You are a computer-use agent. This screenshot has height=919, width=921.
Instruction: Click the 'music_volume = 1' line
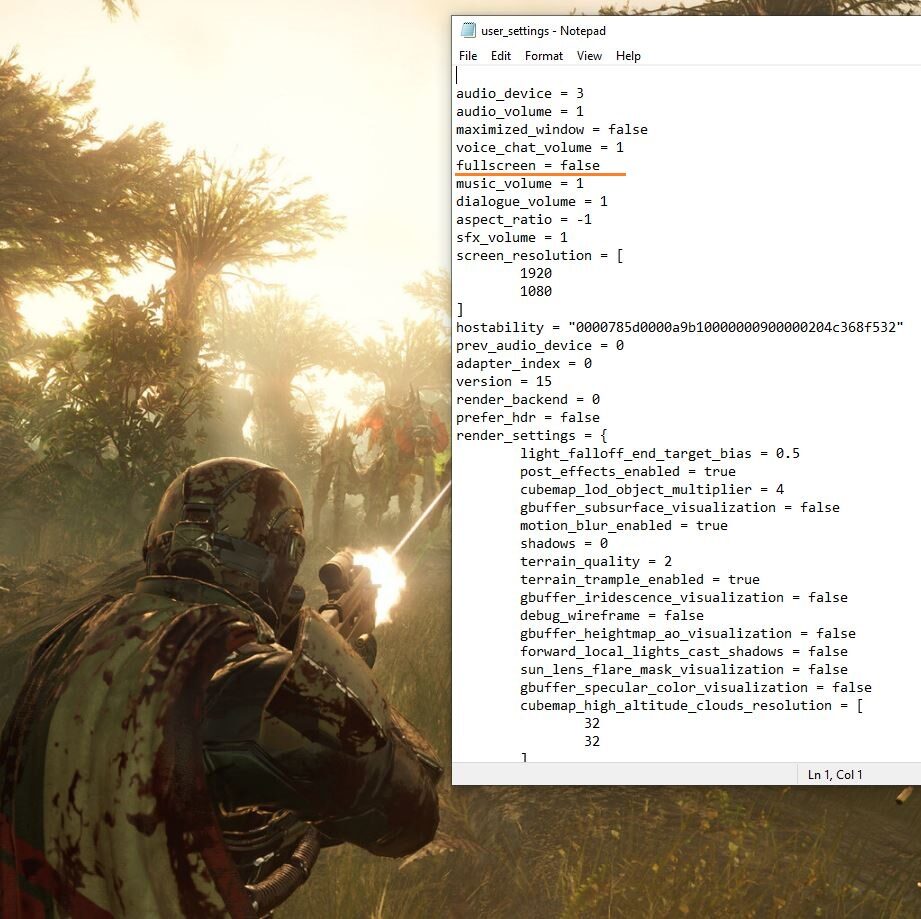pos(520,183)
